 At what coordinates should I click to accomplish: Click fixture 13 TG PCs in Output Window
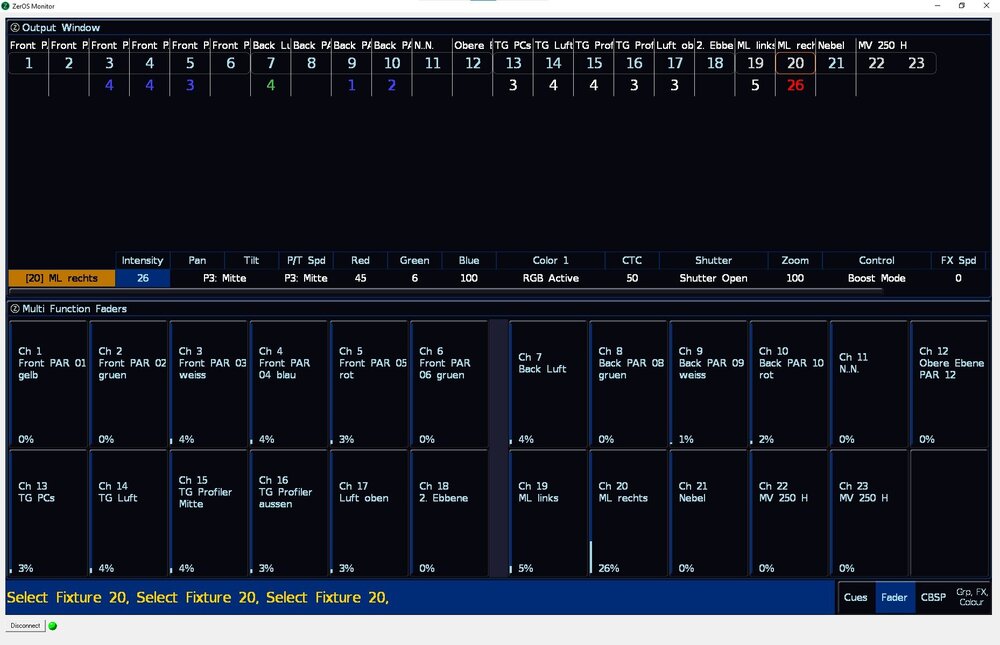pyautogui.click(x=513, y=63)
